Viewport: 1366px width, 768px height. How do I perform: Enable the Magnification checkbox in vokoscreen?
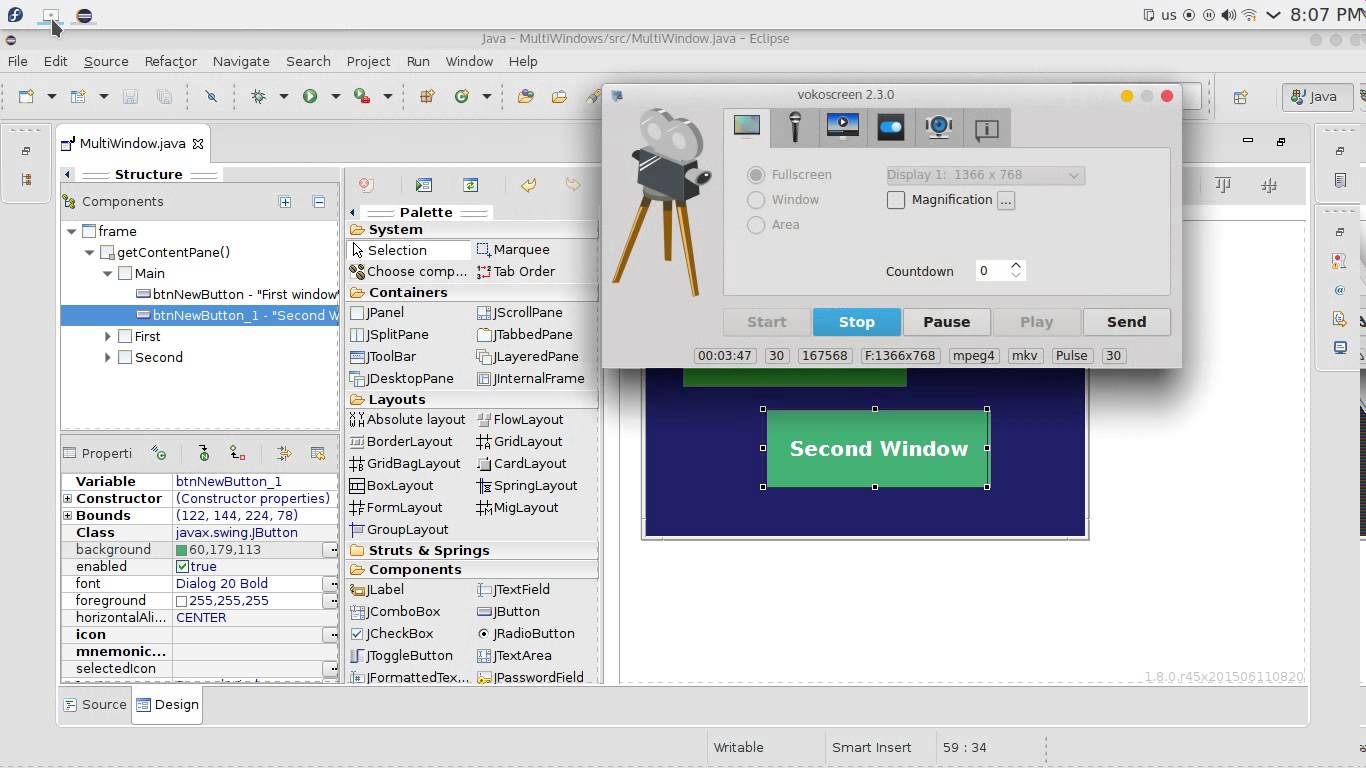pyautogui.click(x=895, y=200)
